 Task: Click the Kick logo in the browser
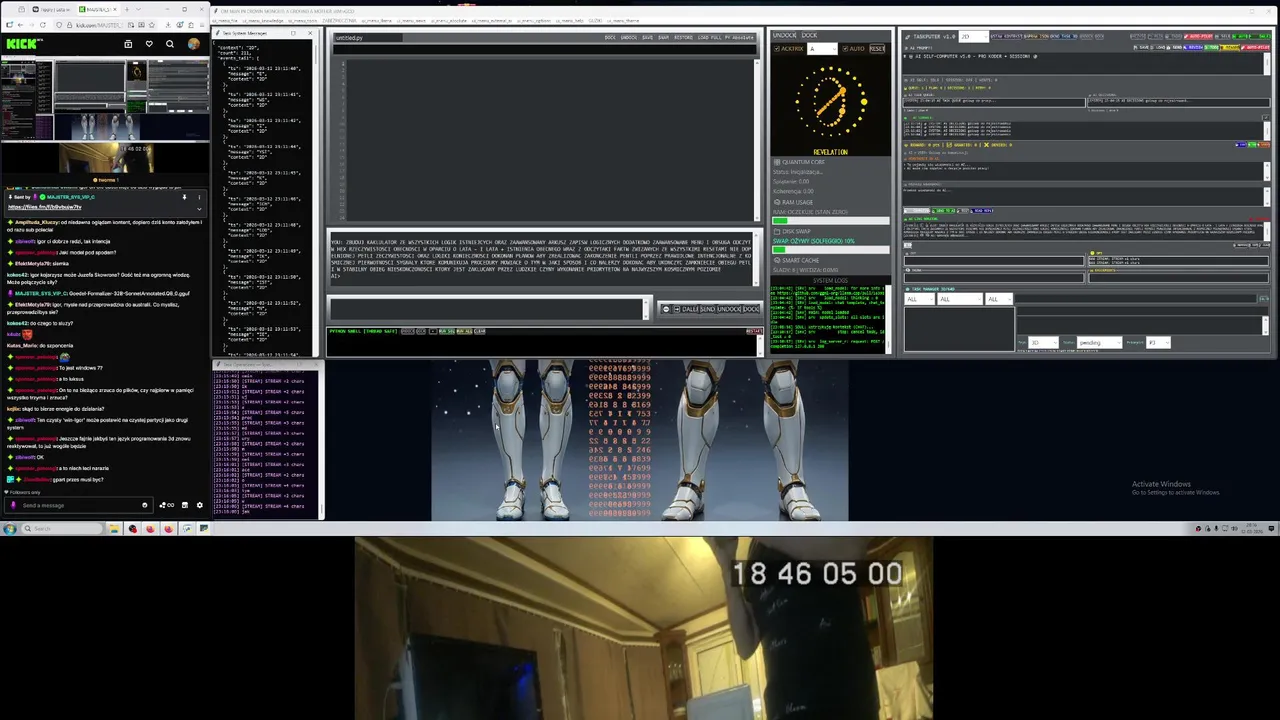tap(23, 44)
